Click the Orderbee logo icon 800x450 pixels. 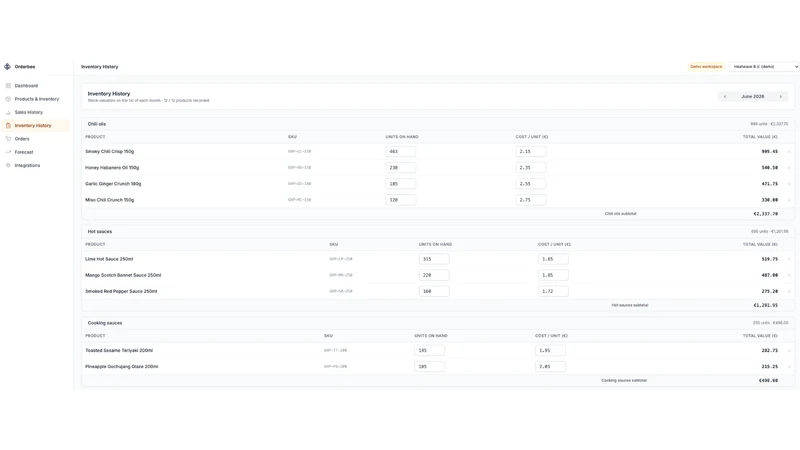click(8, 66)
